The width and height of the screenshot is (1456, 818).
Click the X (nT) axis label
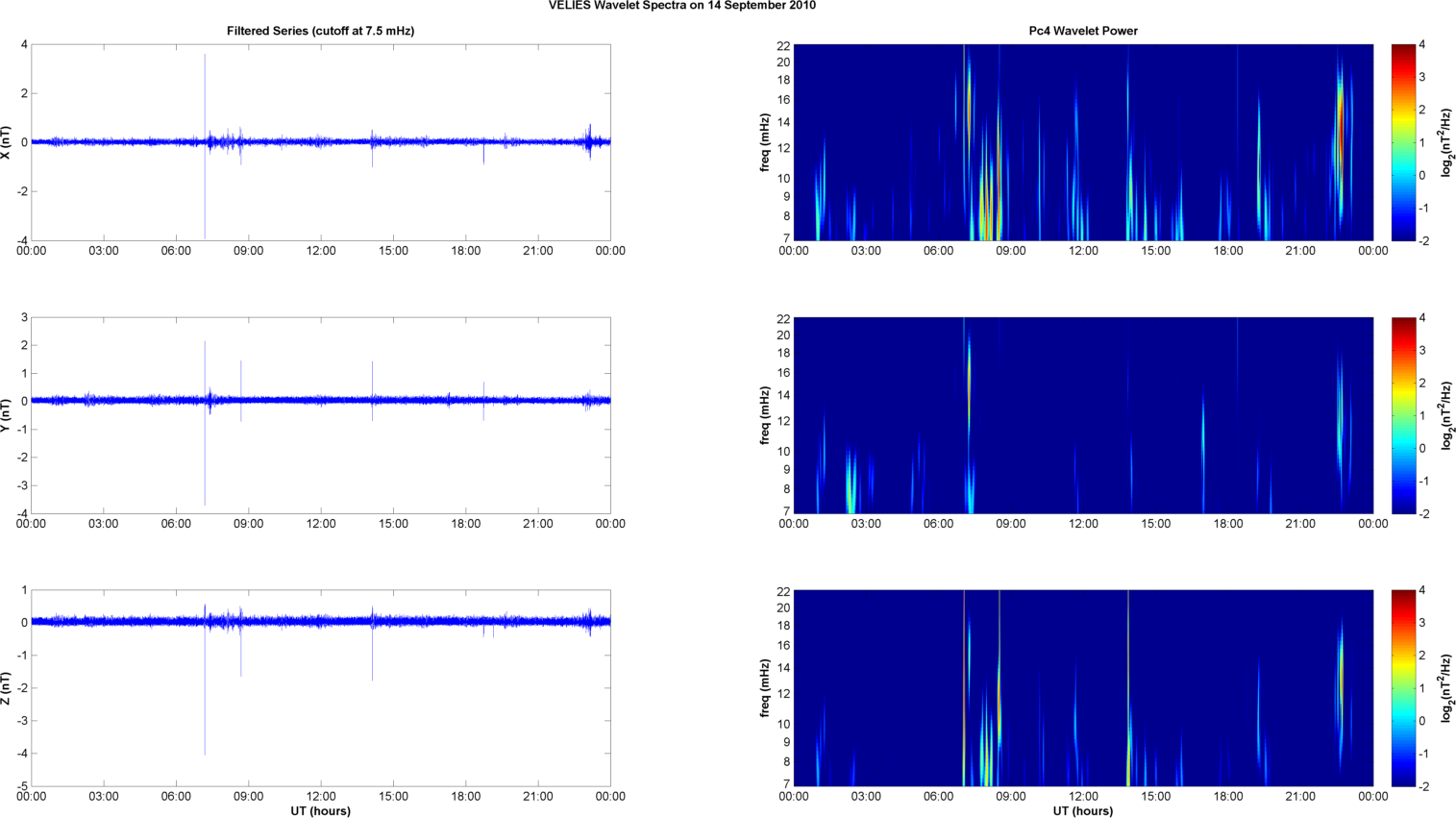point(8,142)
